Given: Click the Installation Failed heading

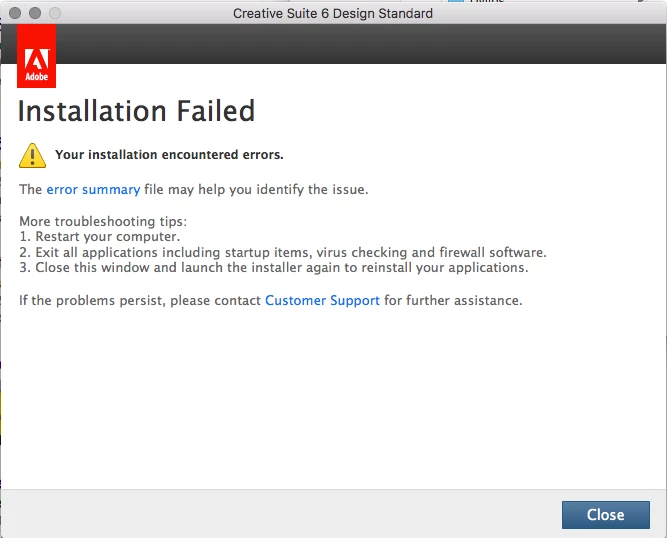Looking at the screenshot, I should point(137,111).
